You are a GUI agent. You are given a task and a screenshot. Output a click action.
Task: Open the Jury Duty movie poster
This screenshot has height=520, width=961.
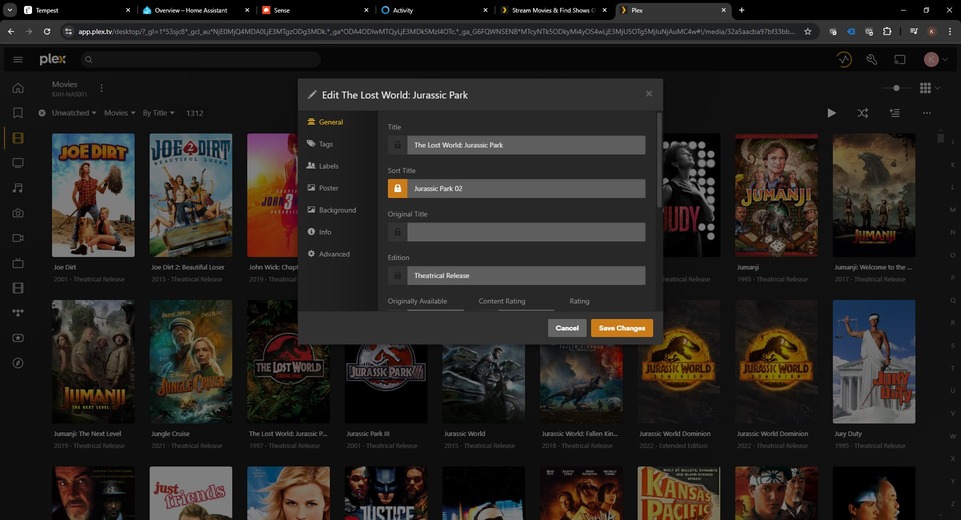874,362
